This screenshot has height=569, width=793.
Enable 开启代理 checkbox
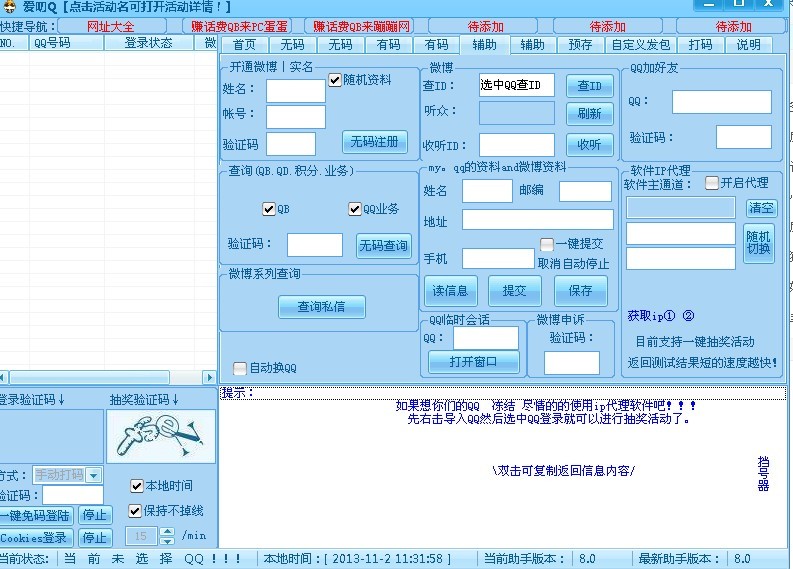pos(712,183)
